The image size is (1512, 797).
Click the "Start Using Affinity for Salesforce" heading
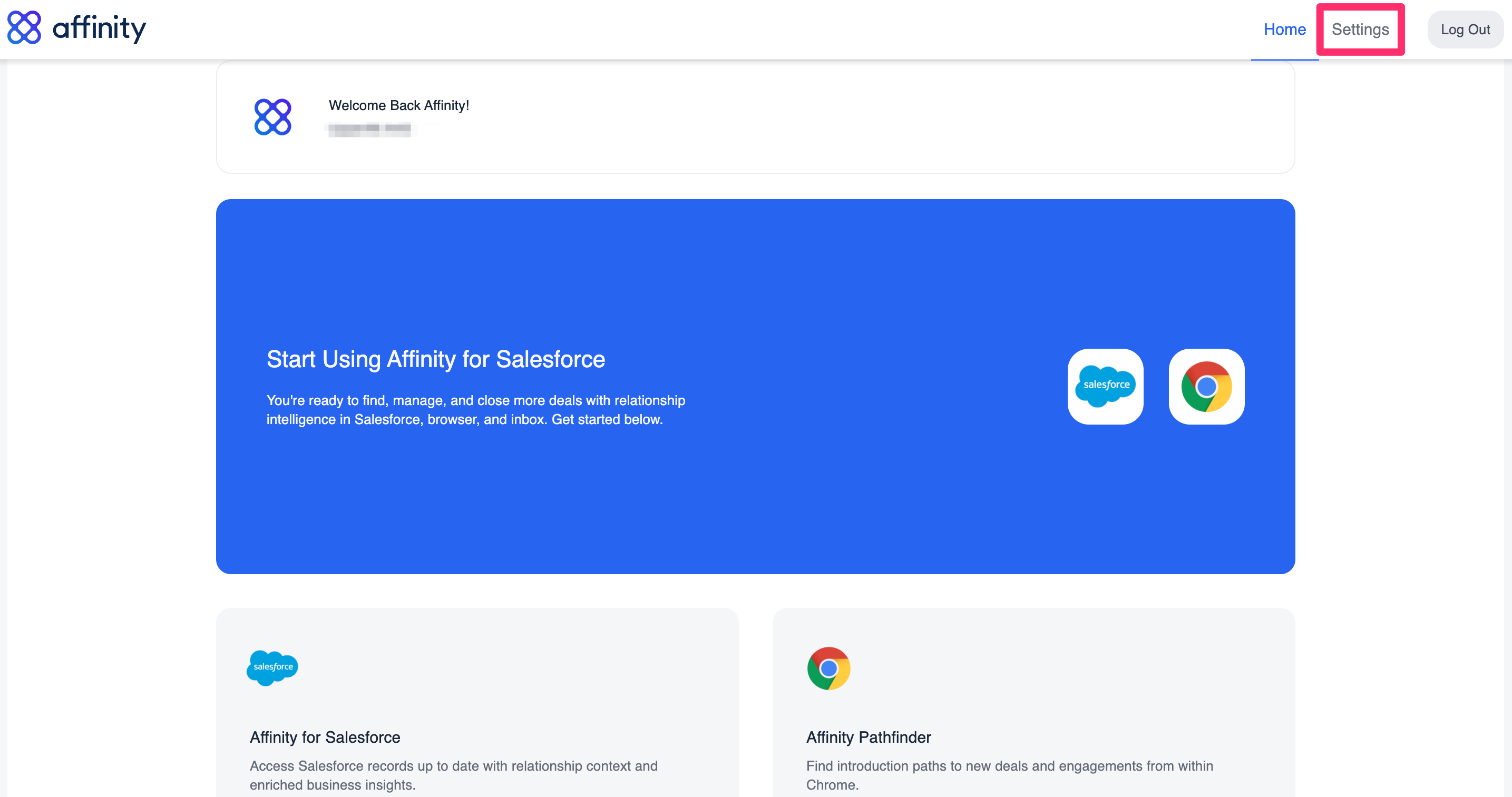[436, 359]
